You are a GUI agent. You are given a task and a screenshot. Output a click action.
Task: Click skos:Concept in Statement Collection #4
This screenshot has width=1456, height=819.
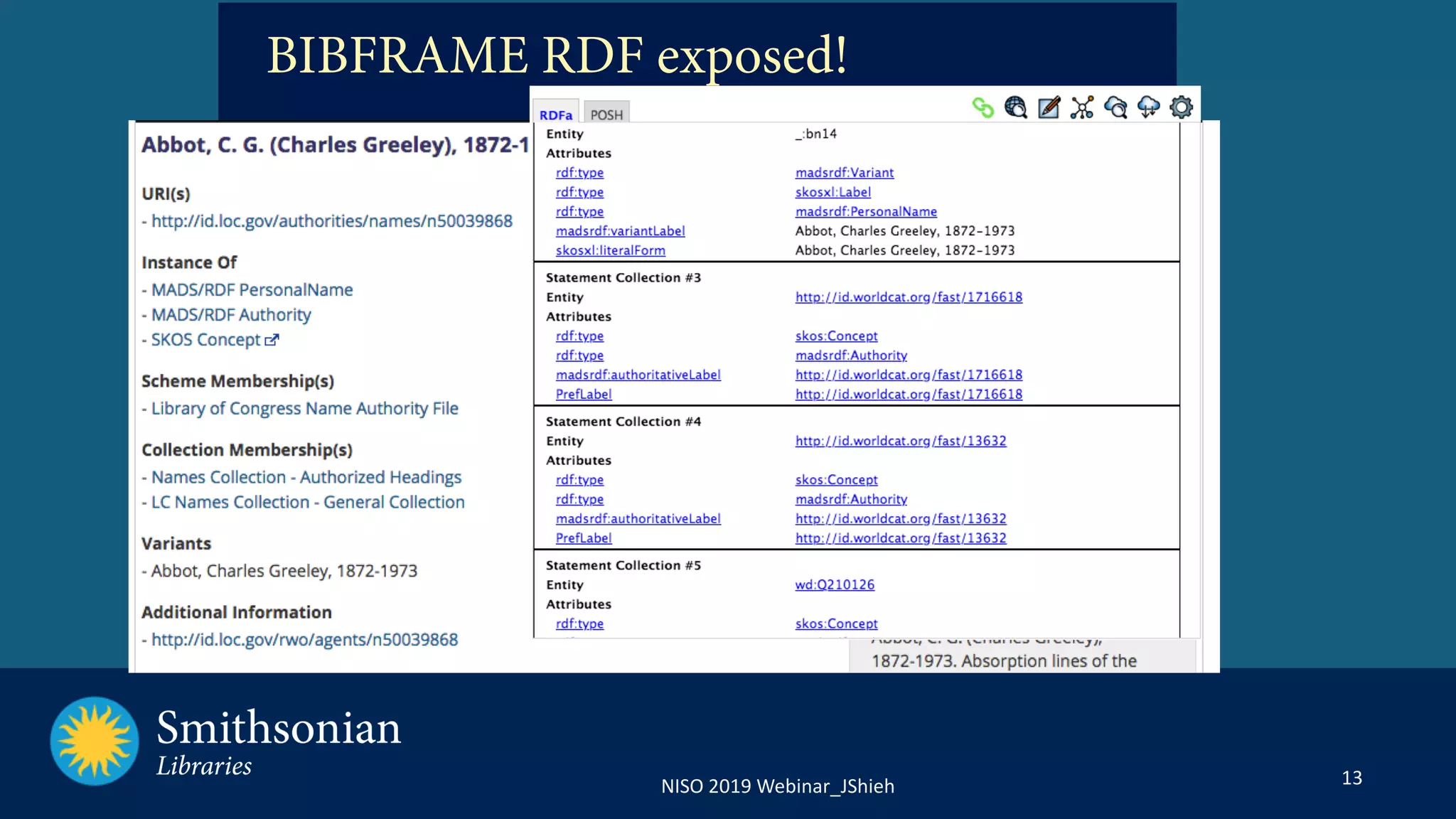(836, 480)
